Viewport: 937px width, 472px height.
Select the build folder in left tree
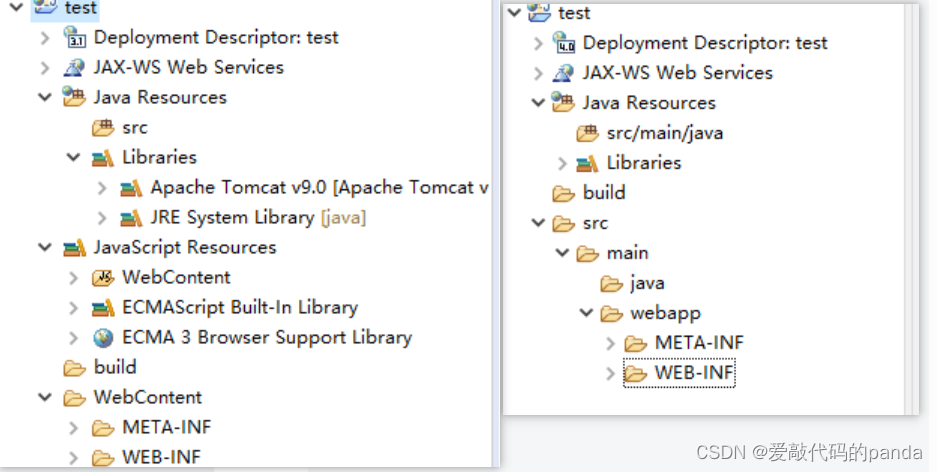(100, 367)
